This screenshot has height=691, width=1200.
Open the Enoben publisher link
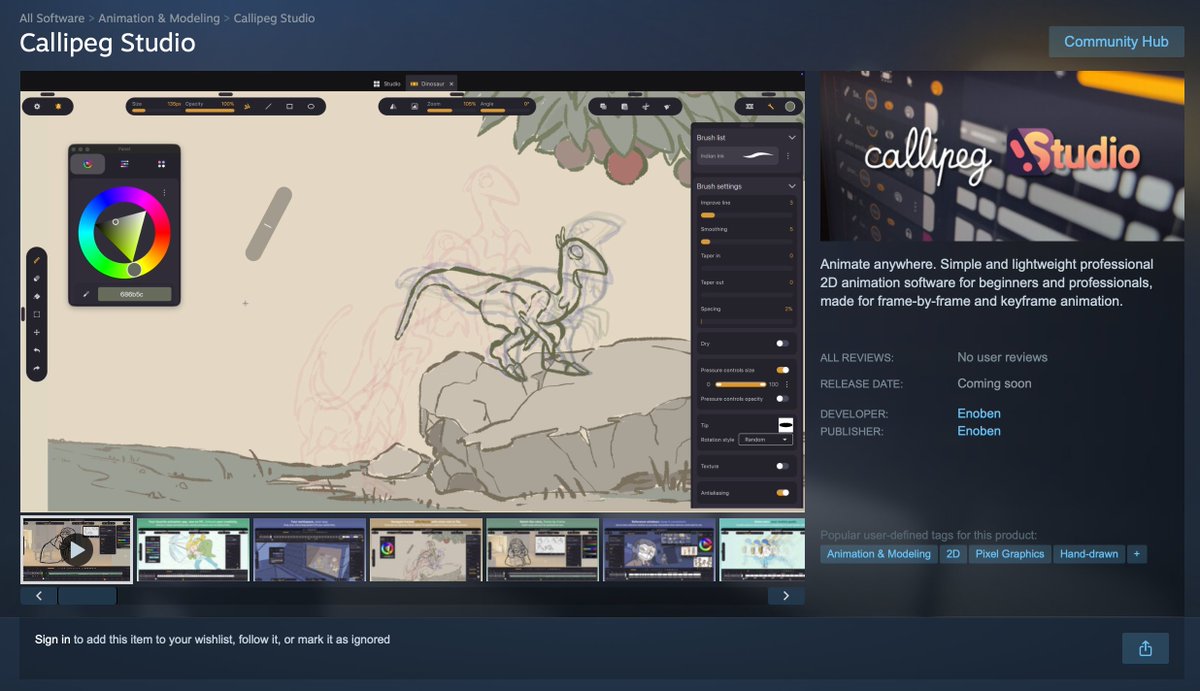(979, 432)
